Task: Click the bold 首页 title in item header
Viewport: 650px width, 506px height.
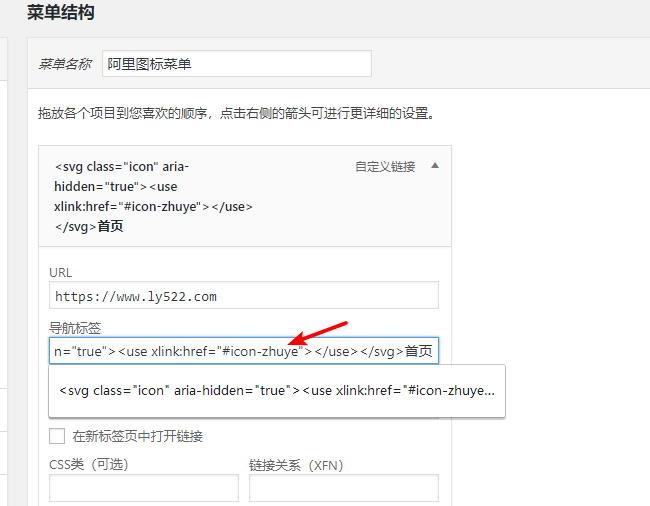Action: [x=111, y=226]
